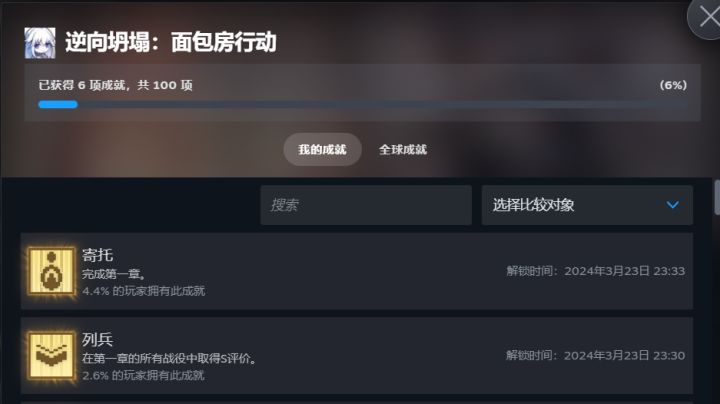The height and width of the screenshot is (404, 720).
Task: Click the 6% completion percentage label
Action: (673, 85)
